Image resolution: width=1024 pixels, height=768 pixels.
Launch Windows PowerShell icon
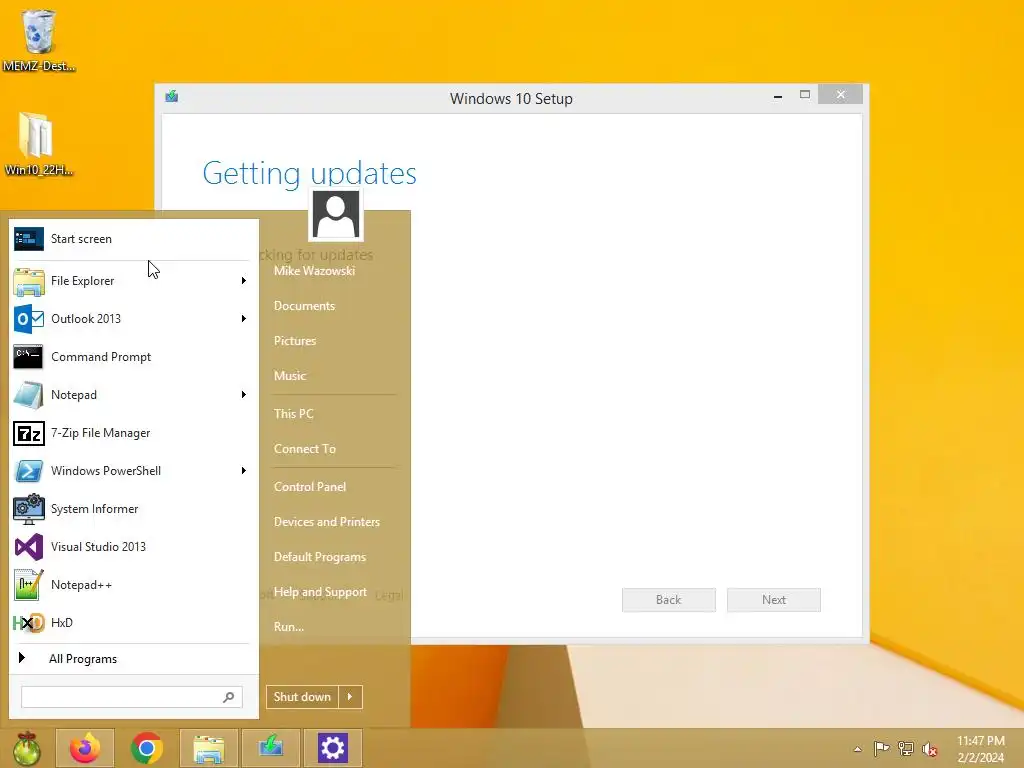click(29, 471)
